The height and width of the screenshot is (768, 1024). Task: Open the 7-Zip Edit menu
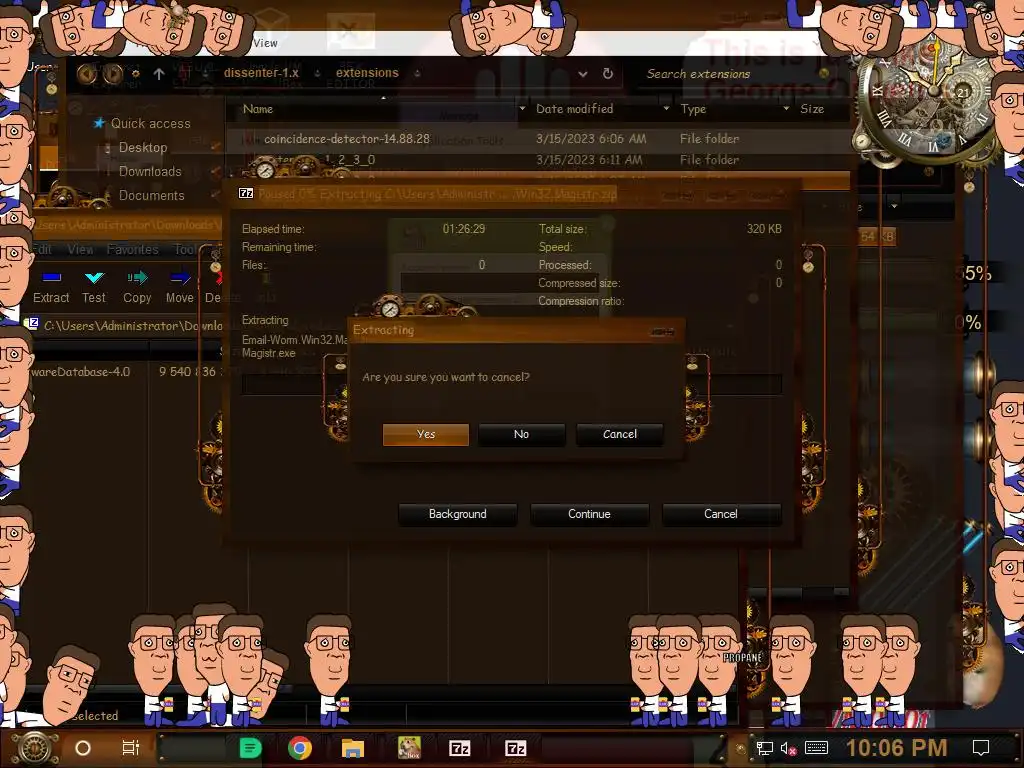[42, 249]
